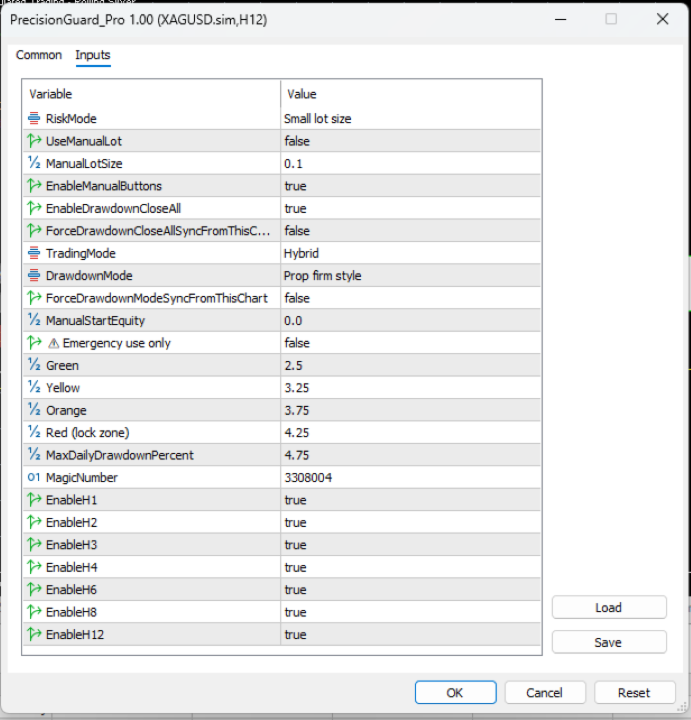
Task: Toggle the EnableManualButtons true value
Action: [x=296, y=186]
